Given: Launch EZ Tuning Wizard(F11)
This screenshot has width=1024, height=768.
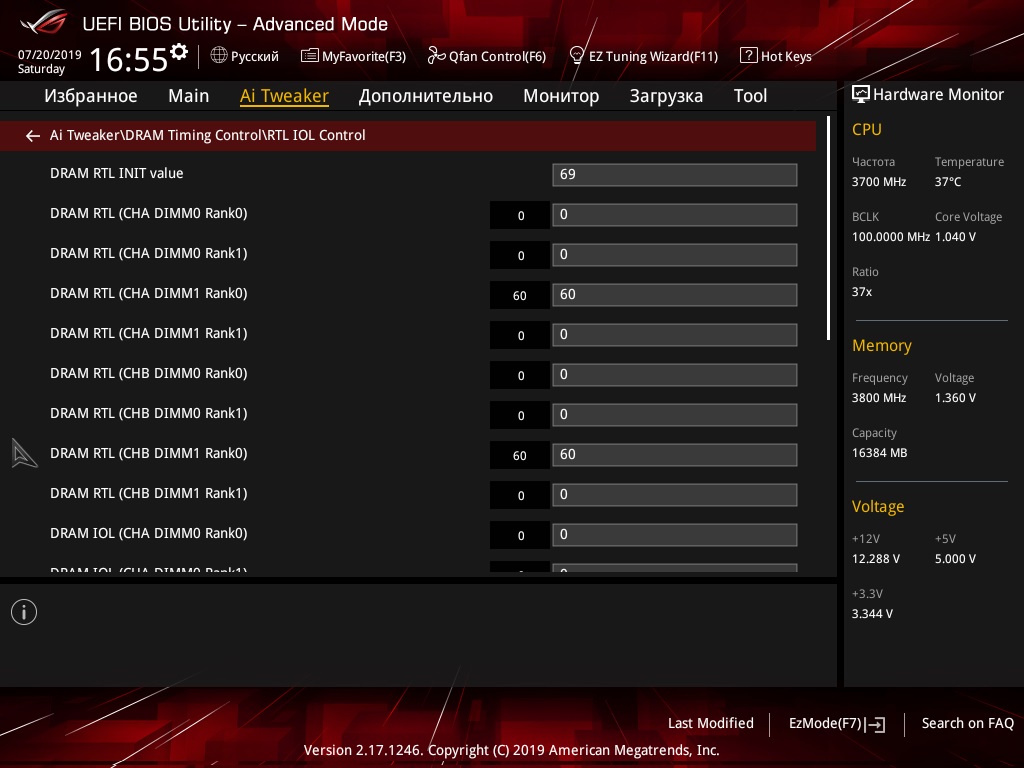Looking at the screenshot, I should click(653, 57).
